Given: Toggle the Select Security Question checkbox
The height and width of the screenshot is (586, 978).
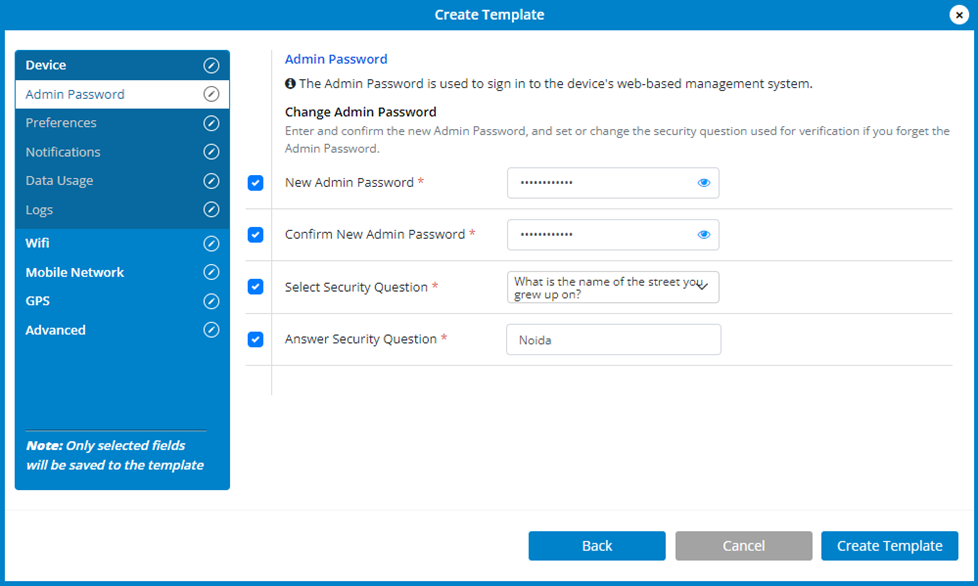Looking at the screenshot, I should coord(256,287).
